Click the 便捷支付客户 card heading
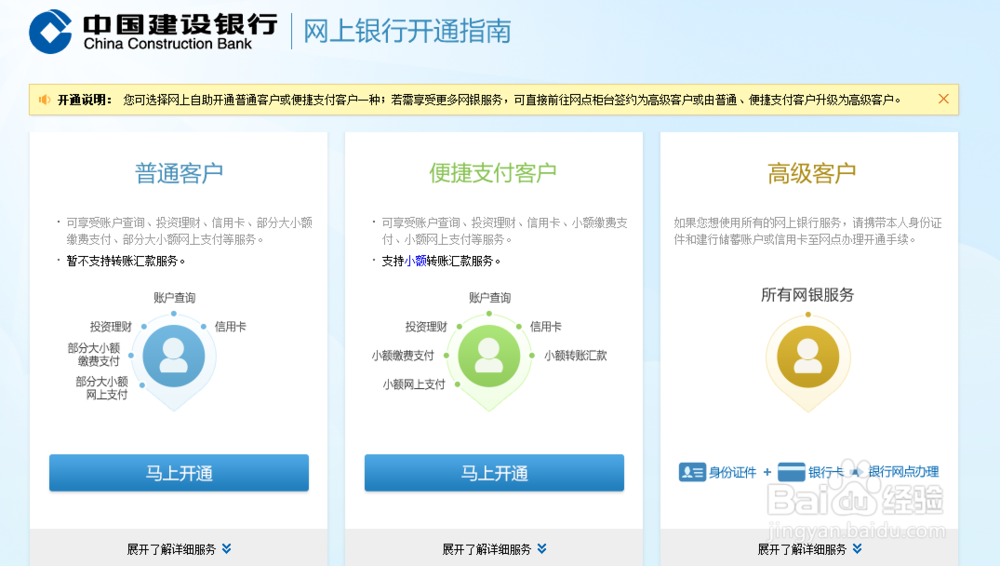Screen dimensions: 1000x566 [493, 173]
